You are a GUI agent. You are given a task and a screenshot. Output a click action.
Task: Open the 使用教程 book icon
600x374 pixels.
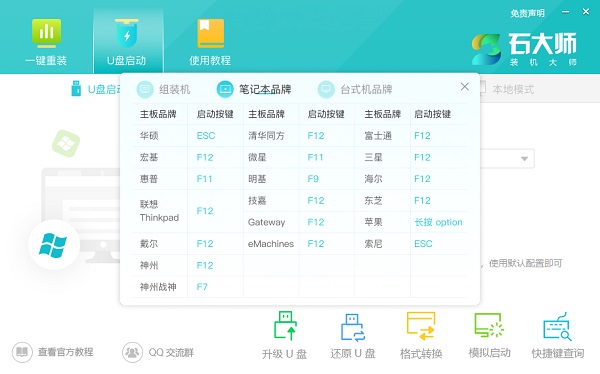(x=210, y=33)
